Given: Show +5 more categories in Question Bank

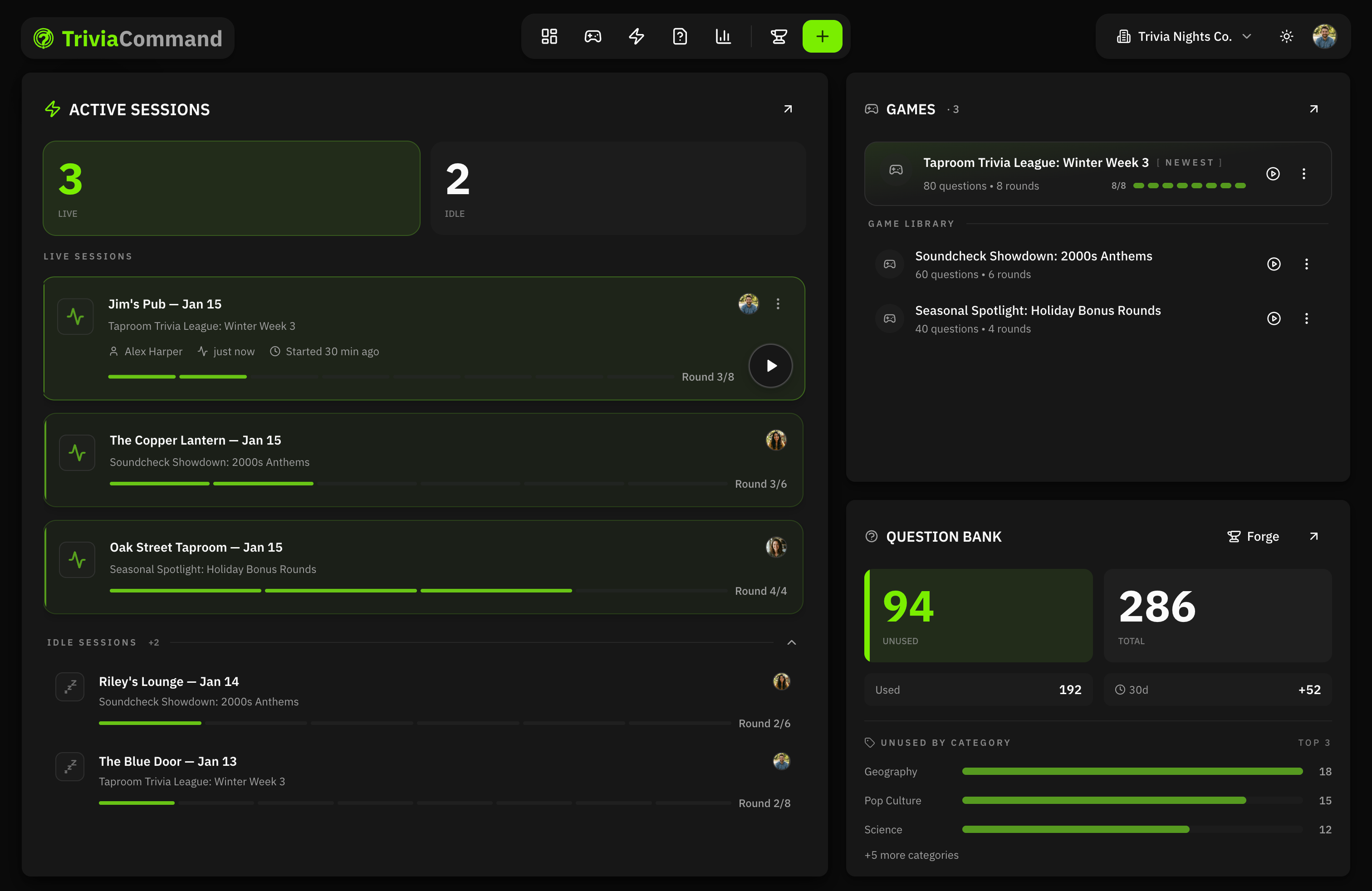Looking at the screenshot, I should point(911,855).
